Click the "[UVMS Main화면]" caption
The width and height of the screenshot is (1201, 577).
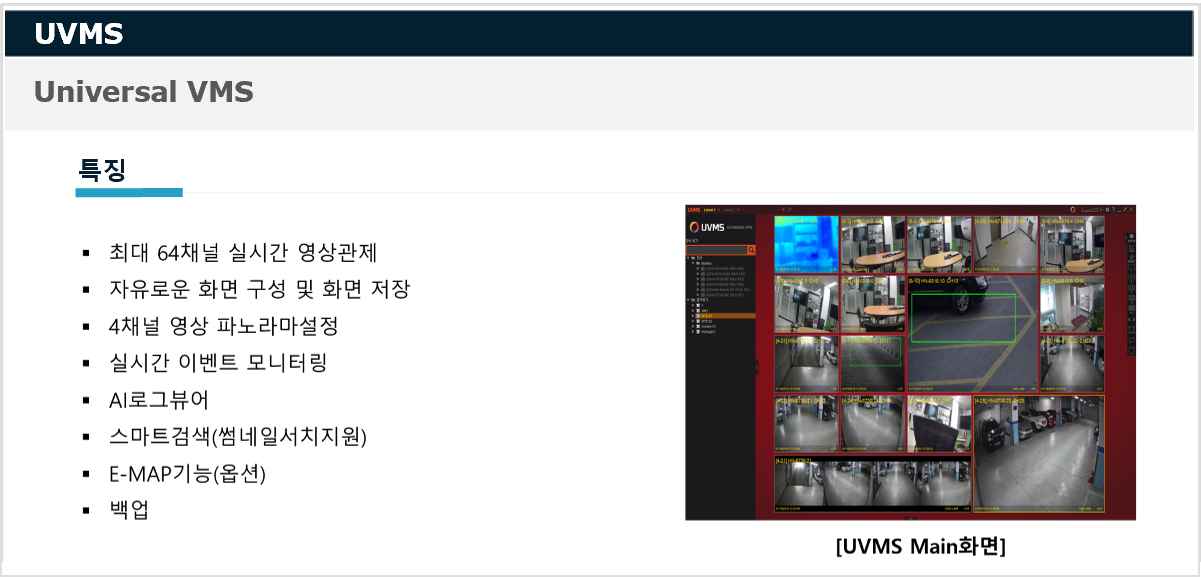pyautogui.click(x=920, y=546)
